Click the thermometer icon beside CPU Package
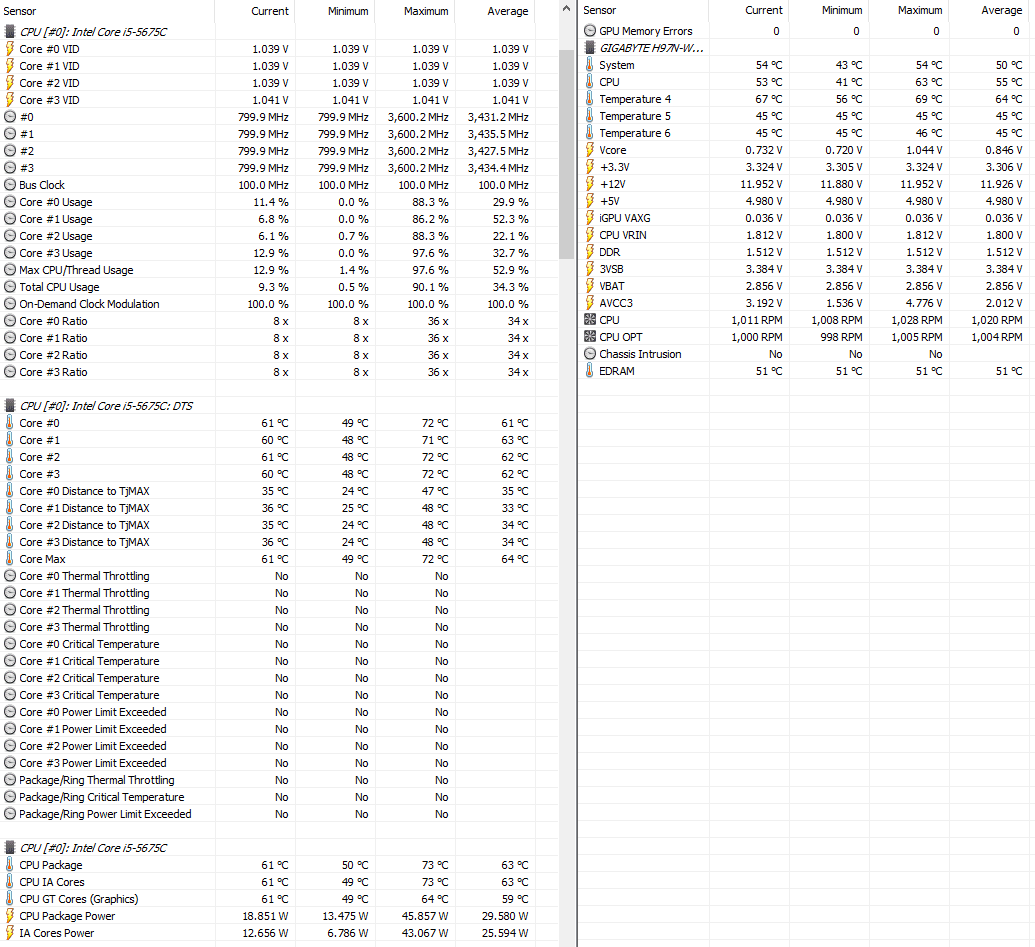The height and width of the screenshot is (947, 1035). click(10, 865)
